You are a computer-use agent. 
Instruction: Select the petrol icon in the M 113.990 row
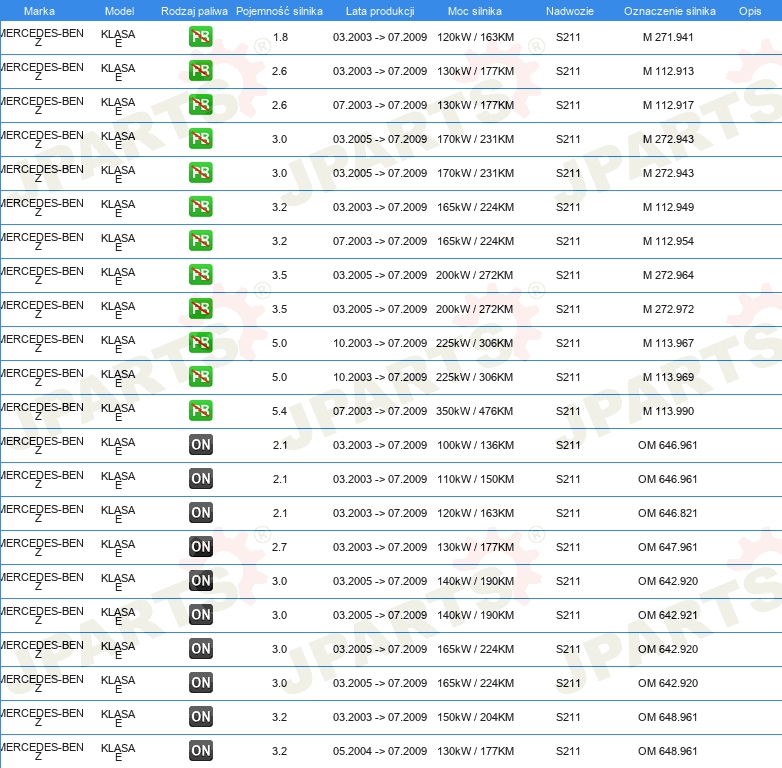201,411
